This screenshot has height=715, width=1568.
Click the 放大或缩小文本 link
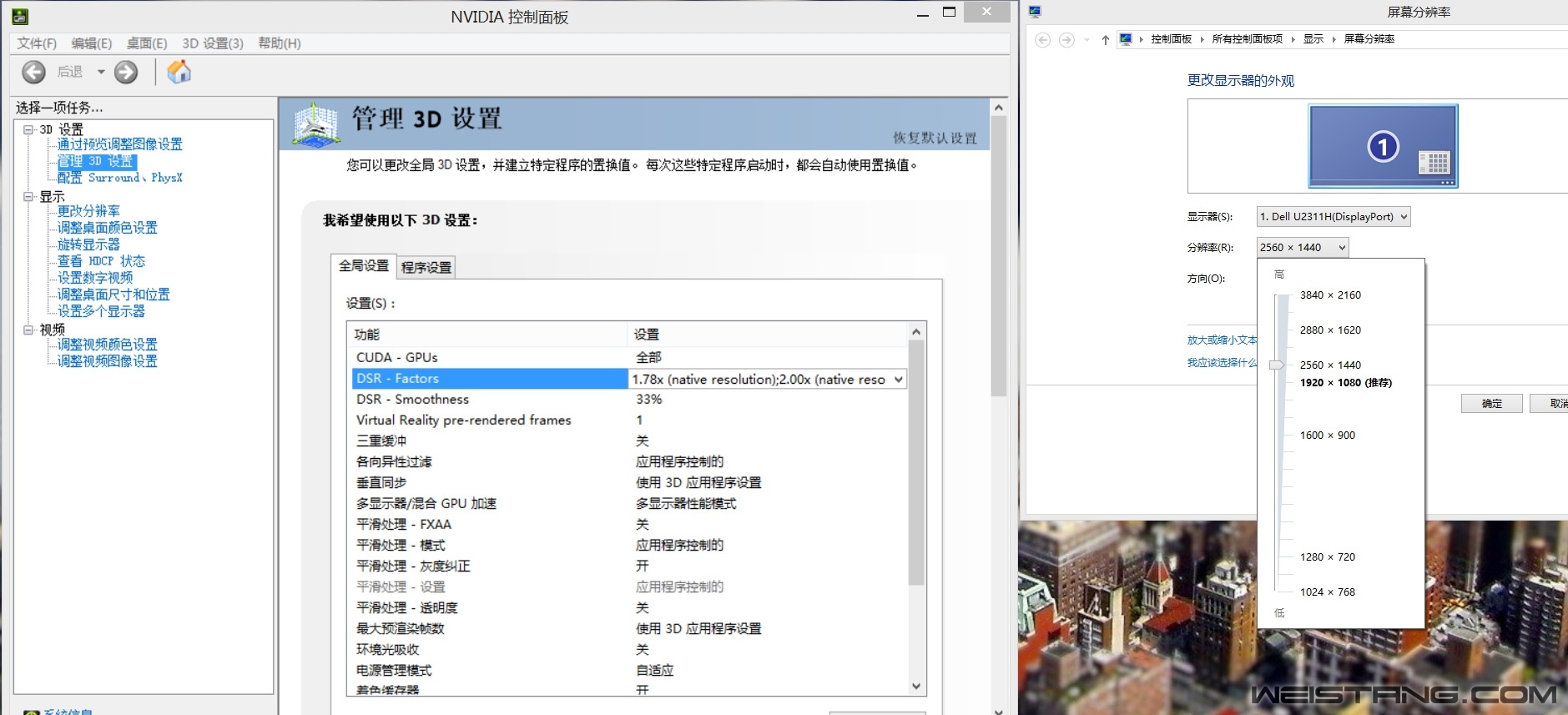tap(1223, 340)
